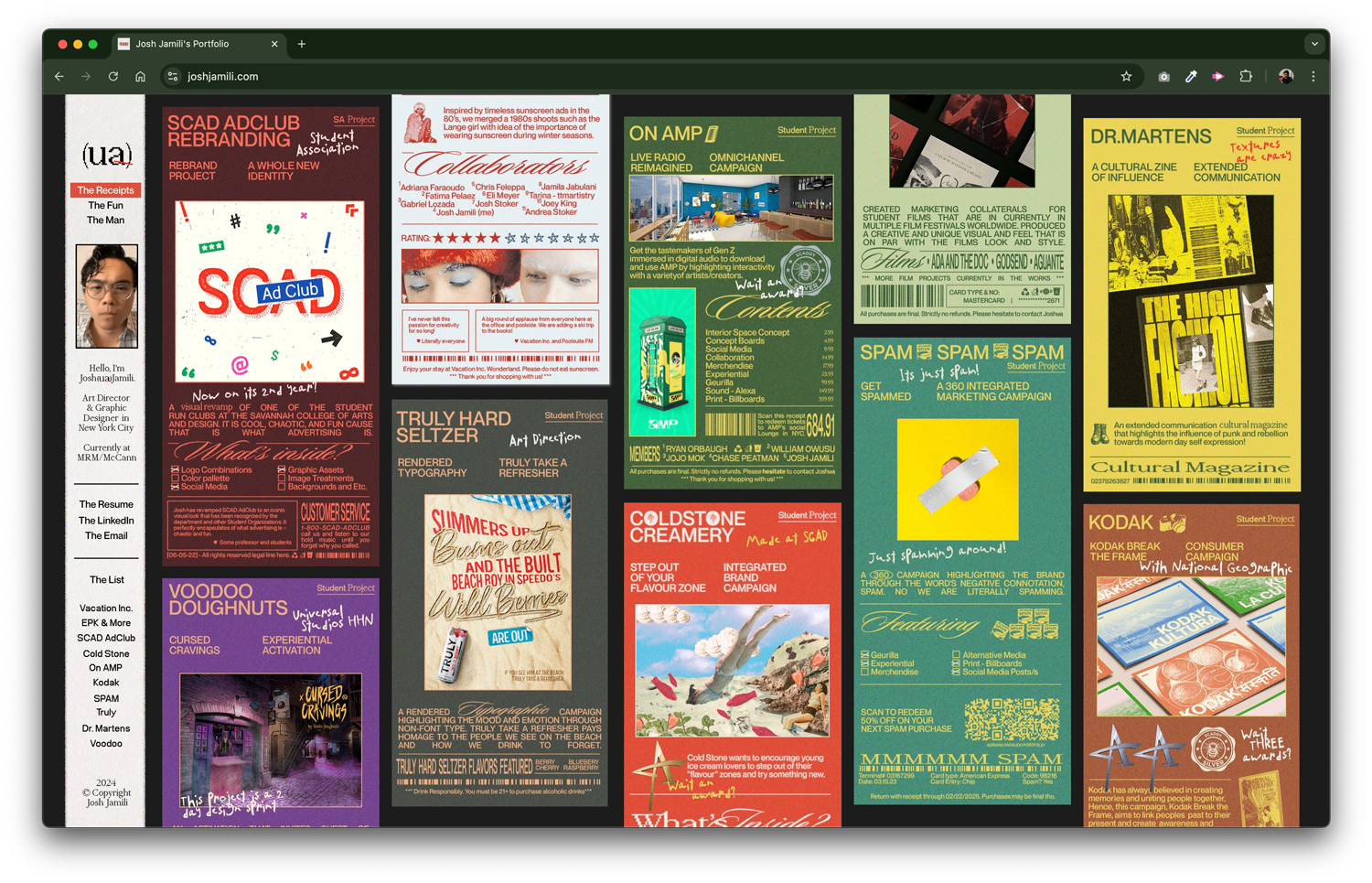This screenshot has width=1372, height=883.
Task: Reload the page with the refresh icon
Action: [113, 77]
